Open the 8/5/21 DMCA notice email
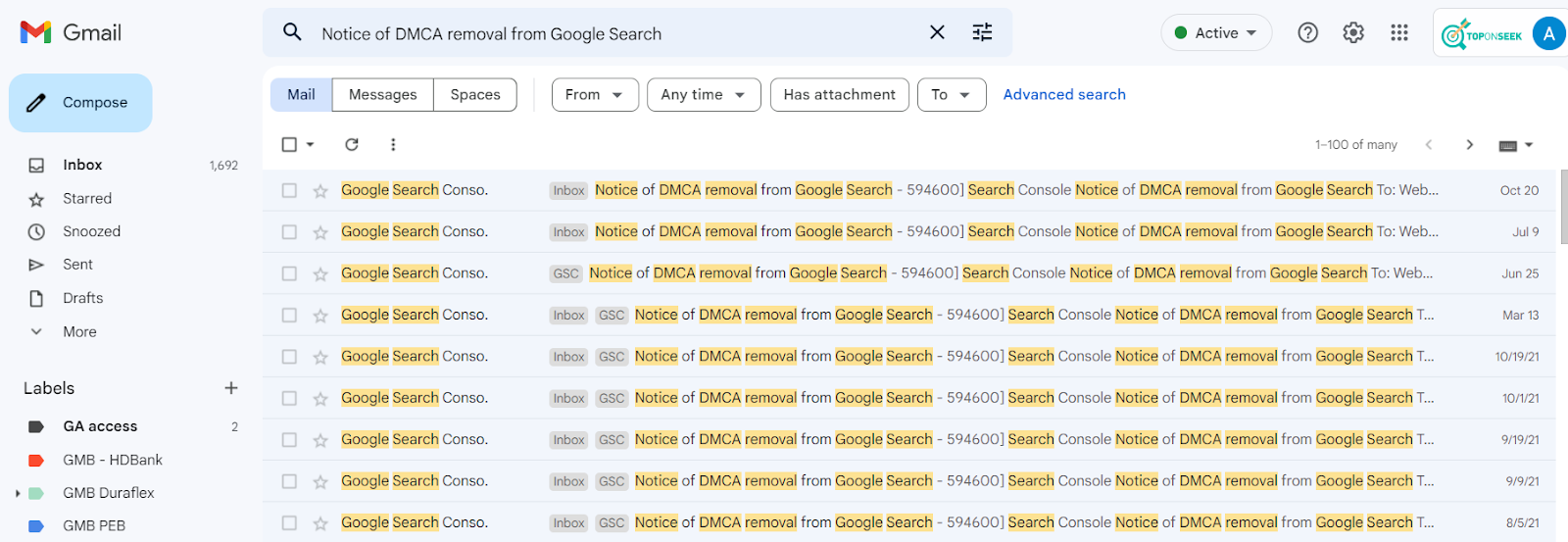Screen dimensions: 1568x542 click(909, 522)
